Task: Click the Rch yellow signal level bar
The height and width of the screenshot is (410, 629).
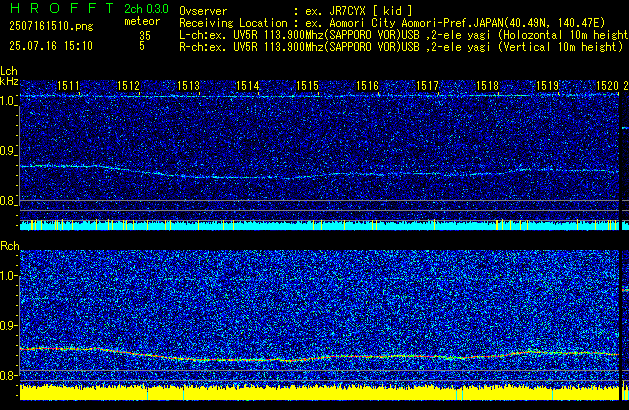Action: click(x=319, y=392)
